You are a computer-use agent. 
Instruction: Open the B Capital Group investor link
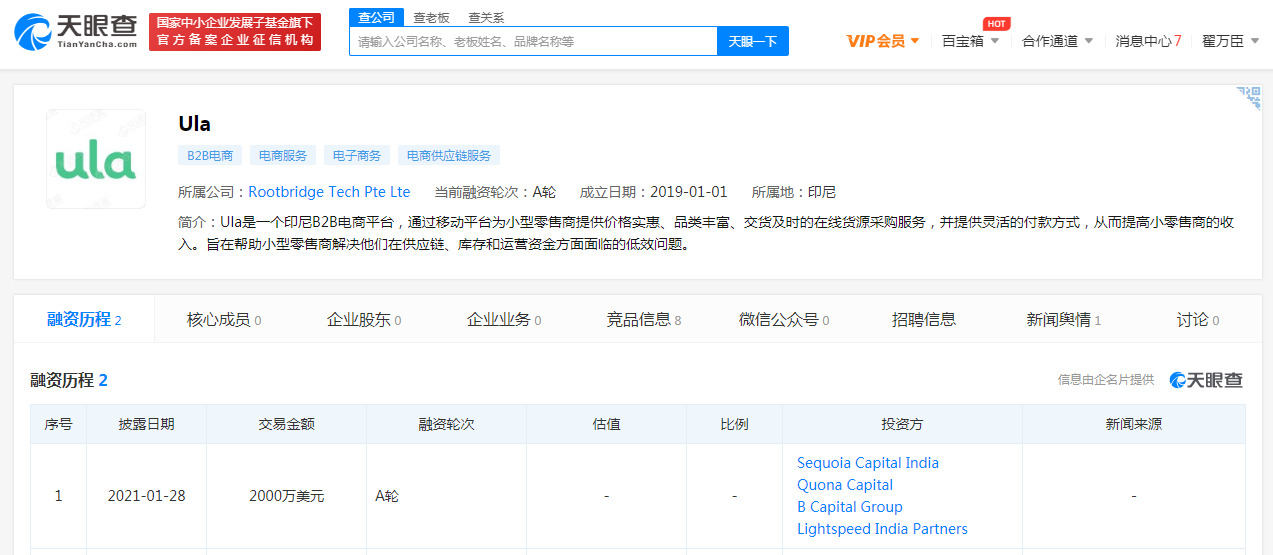(x=850, y=507)
